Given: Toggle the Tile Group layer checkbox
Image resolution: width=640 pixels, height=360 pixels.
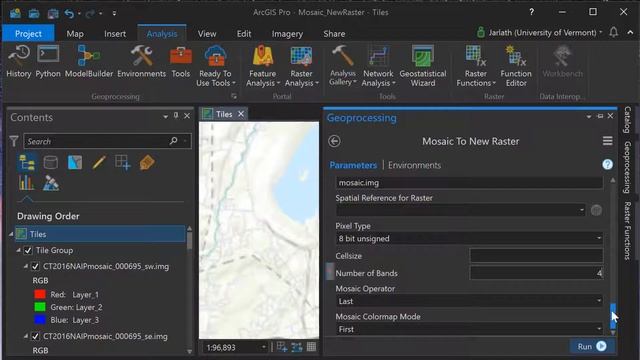Looking at the screenshot, I should [x=28, y=250].
